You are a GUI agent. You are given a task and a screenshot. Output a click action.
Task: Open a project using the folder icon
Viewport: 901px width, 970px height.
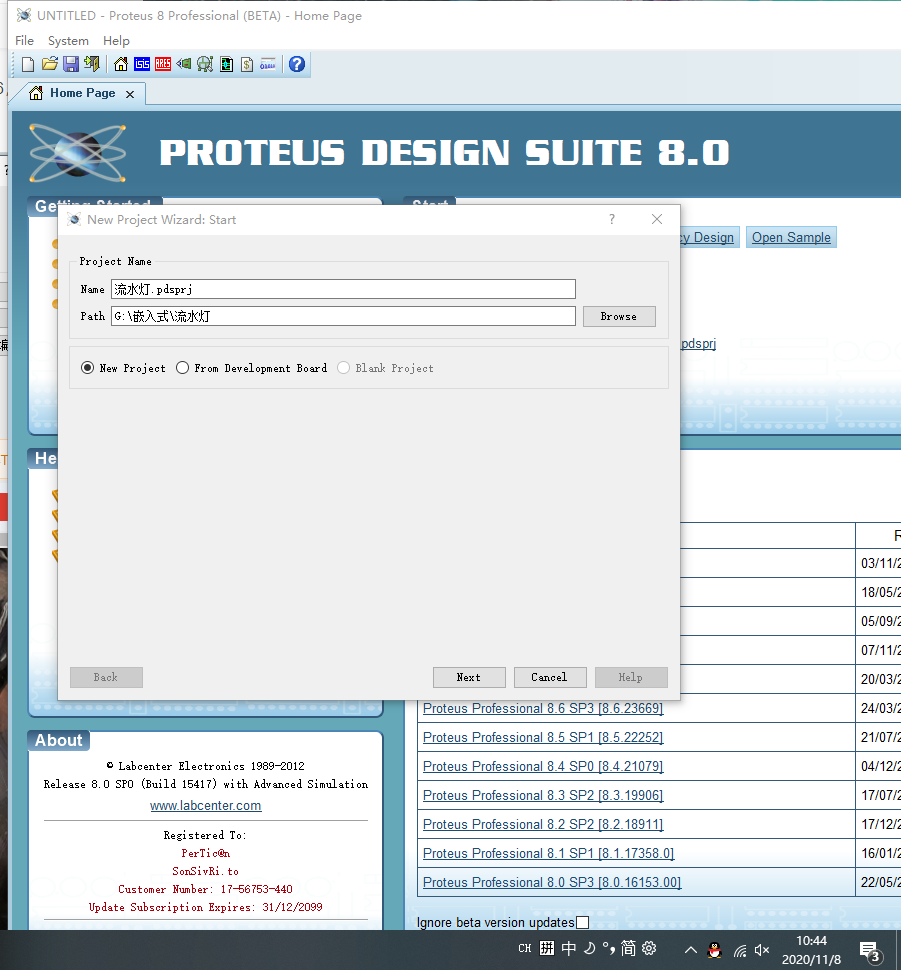(x=50, y=64)
